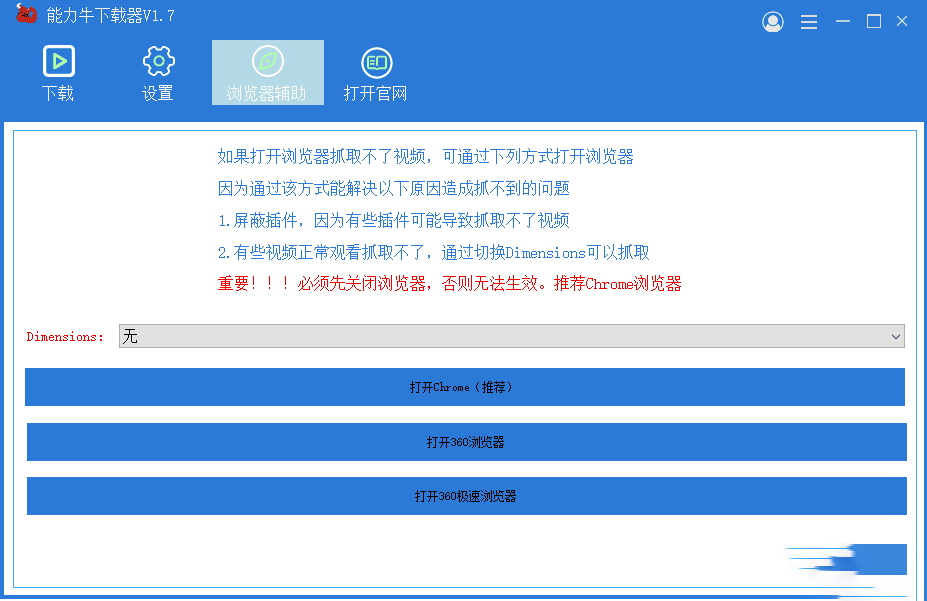
Task: Click the 打开360浏览器 button
Action: tap(466, 442)
